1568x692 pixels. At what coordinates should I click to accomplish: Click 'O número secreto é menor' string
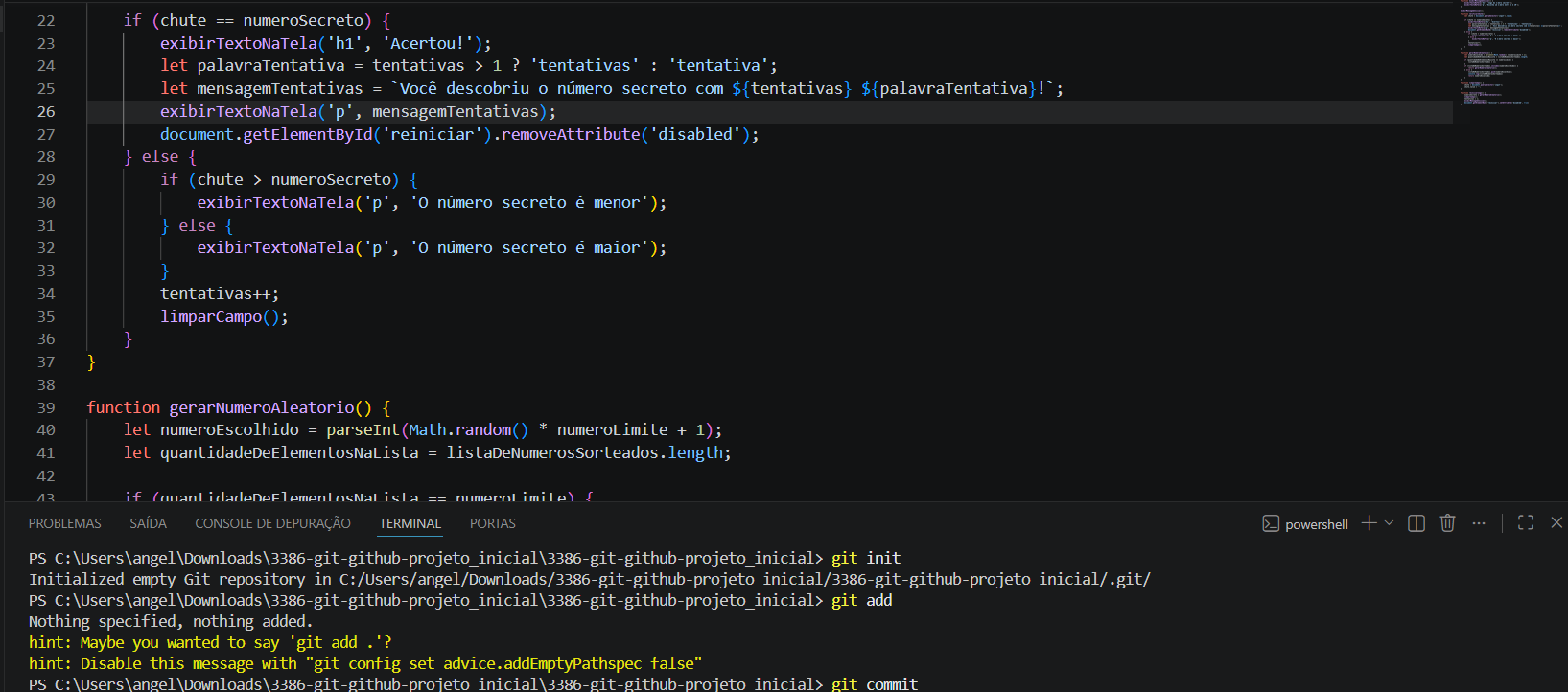tap(529, 202)
